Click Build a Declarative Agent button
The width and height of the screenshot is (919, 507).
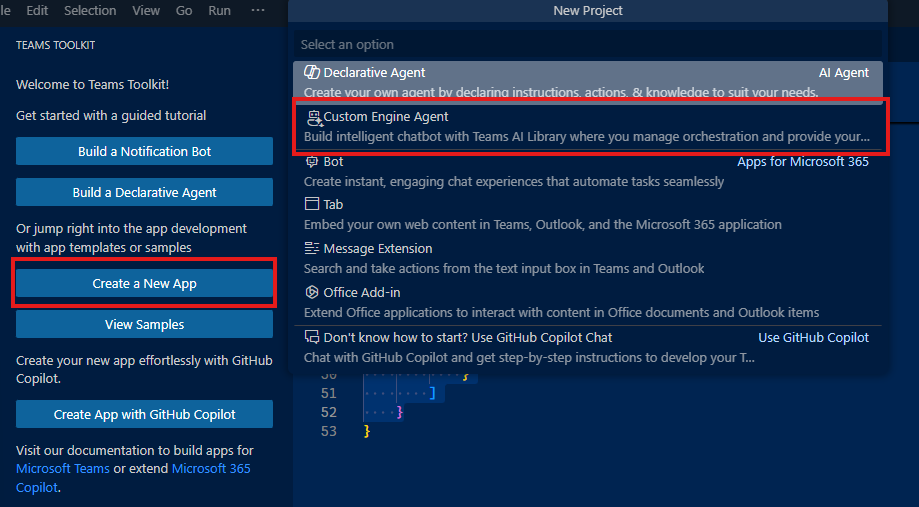tap(144, 192)
